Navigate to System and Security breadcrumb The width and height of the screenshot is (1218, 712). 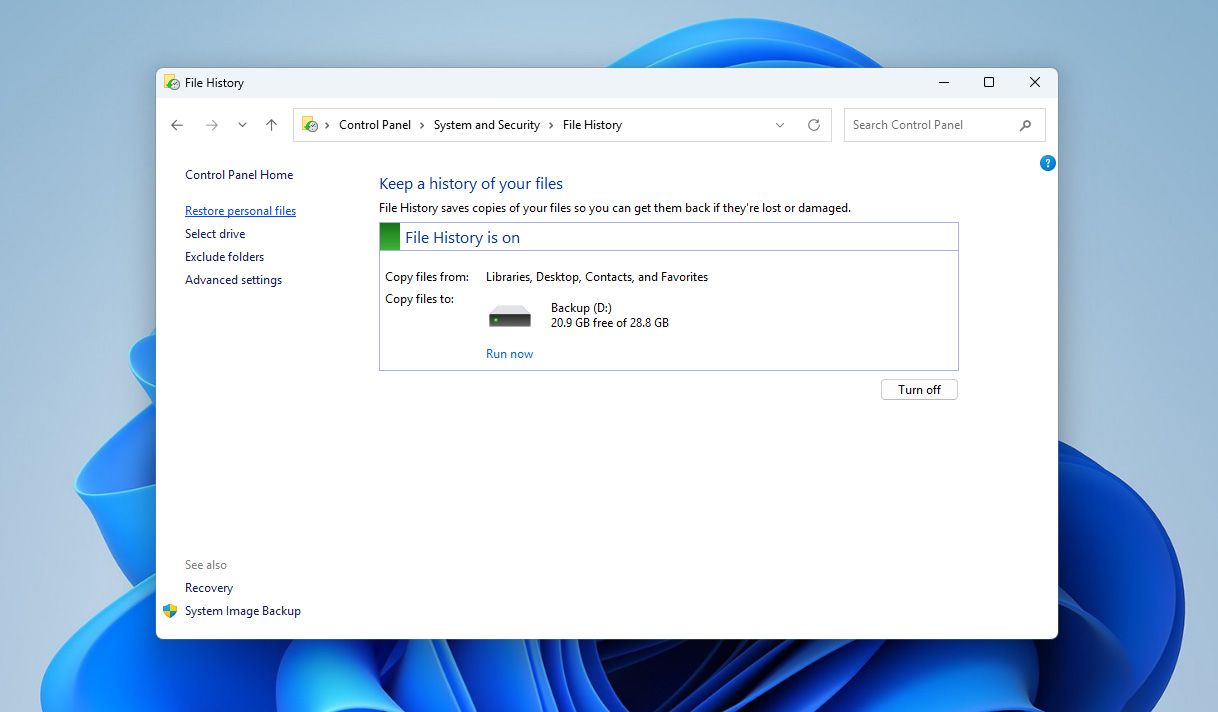[x=487, y=124]
